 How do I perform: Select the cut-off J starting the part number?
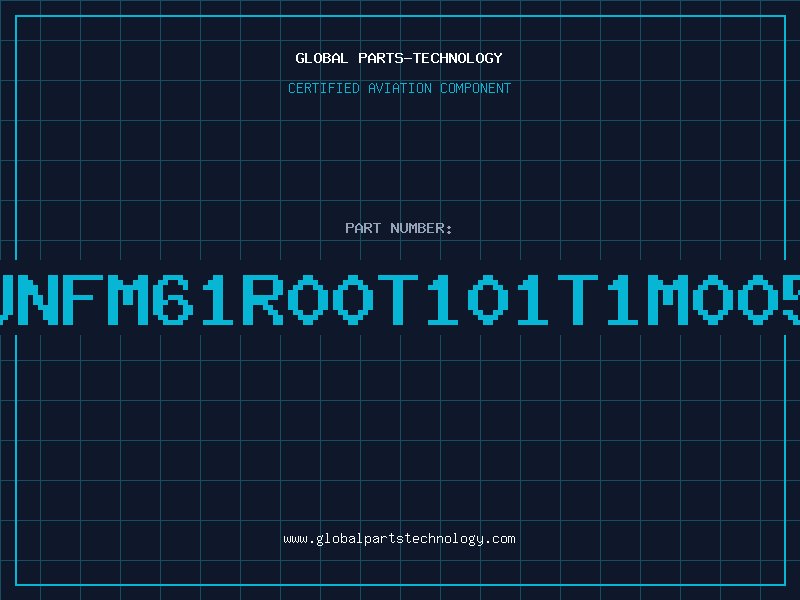tap(6, 300)
